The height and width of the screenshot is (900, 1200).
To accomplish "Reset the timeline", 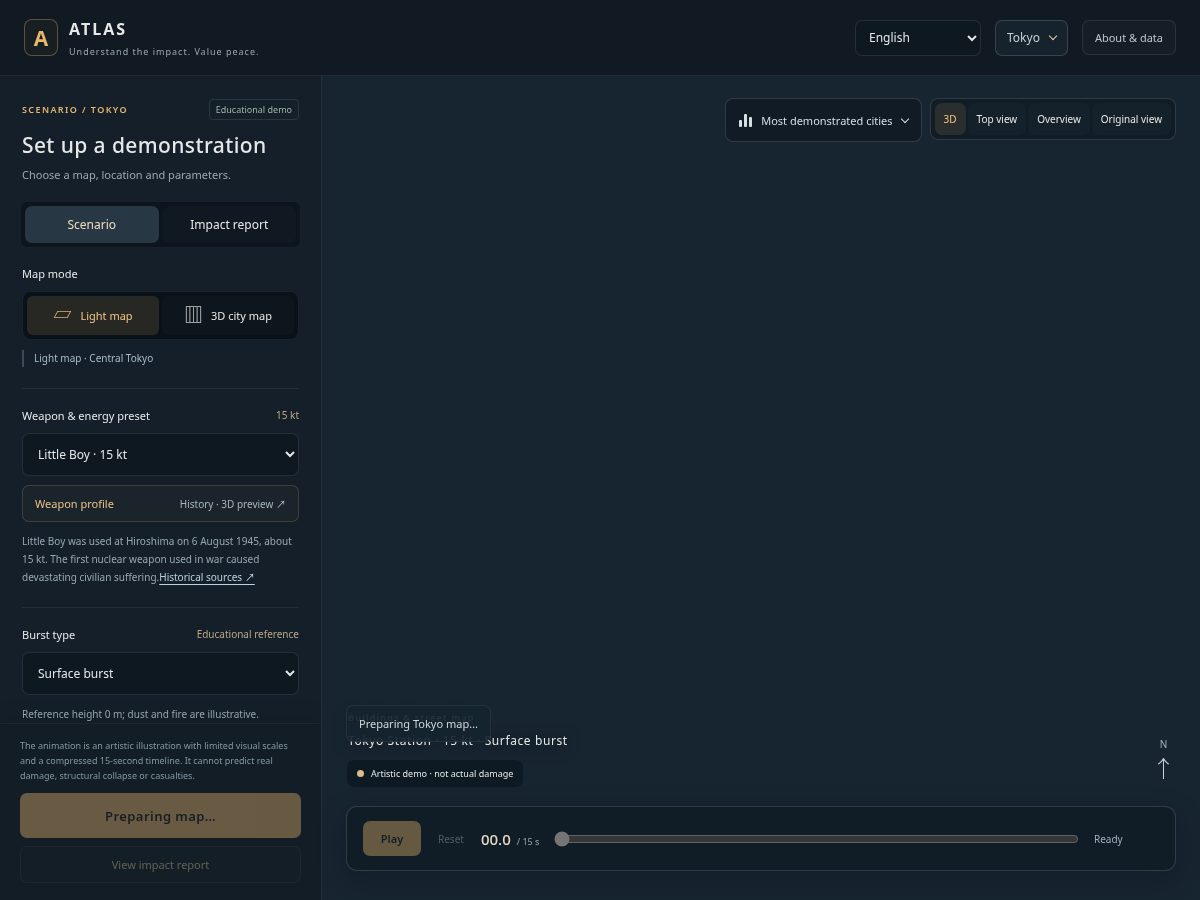I will [x=451, y=839].
